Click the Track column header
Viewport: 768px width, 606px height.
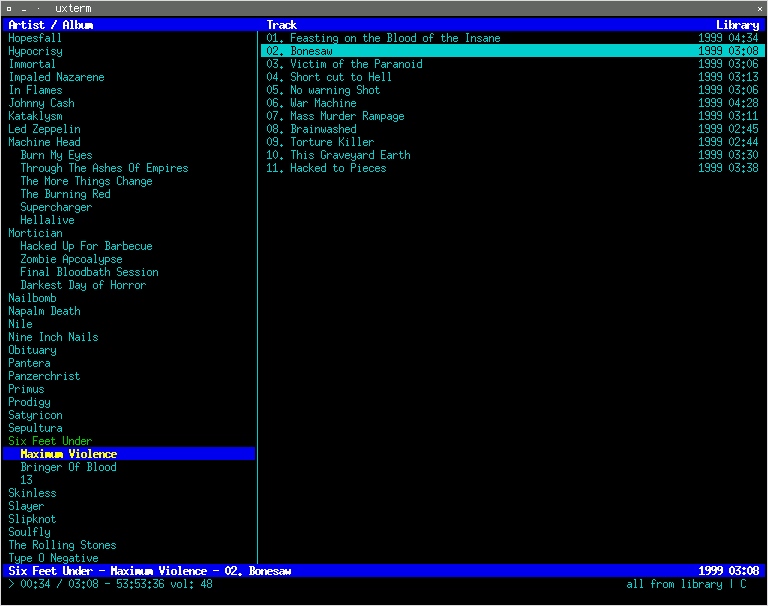(282, 25)
